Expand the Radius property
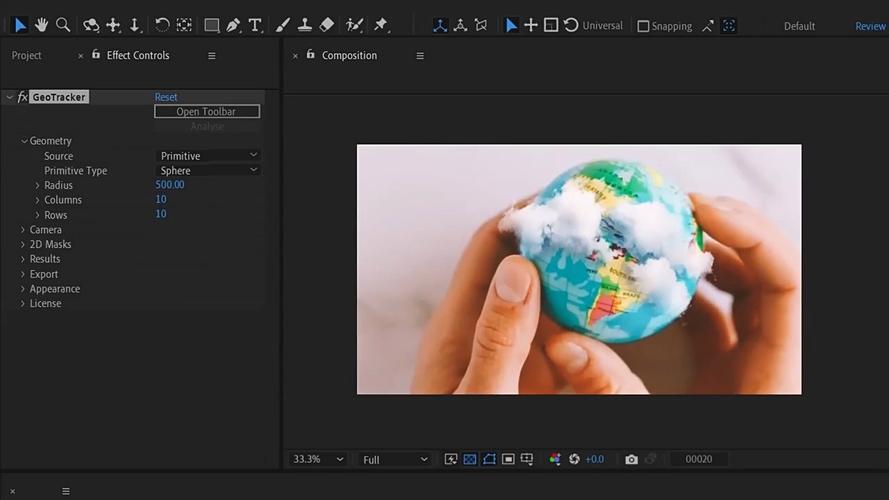Viewport: 889px width, 500px height. click(x=37, y=185)
